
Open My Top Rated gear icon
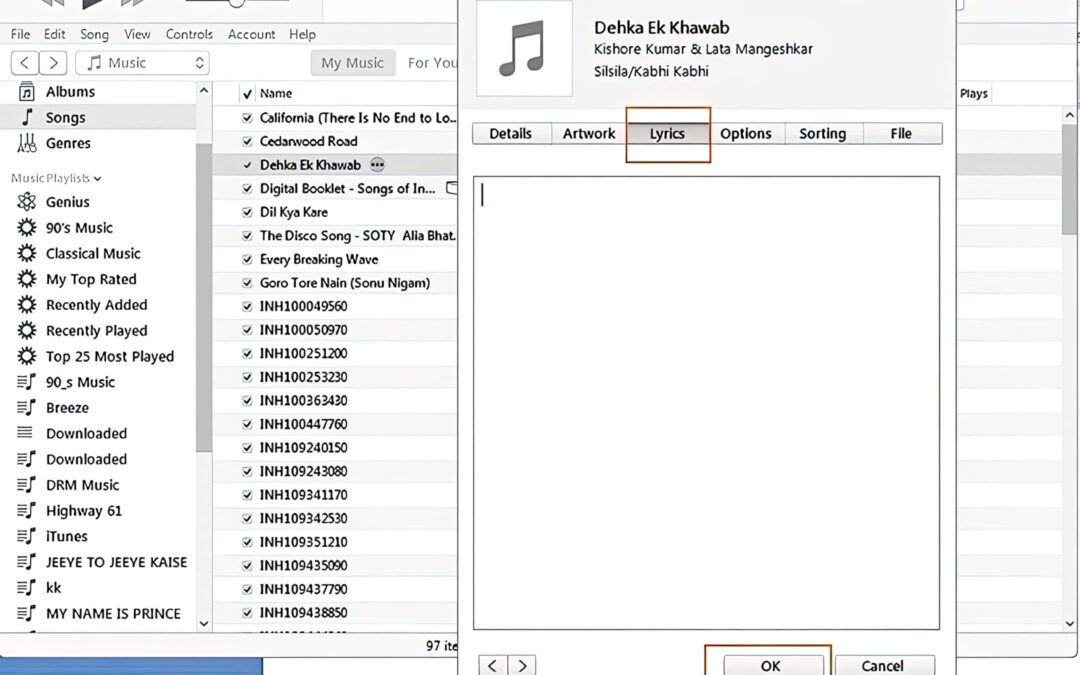tap(26, 279)
